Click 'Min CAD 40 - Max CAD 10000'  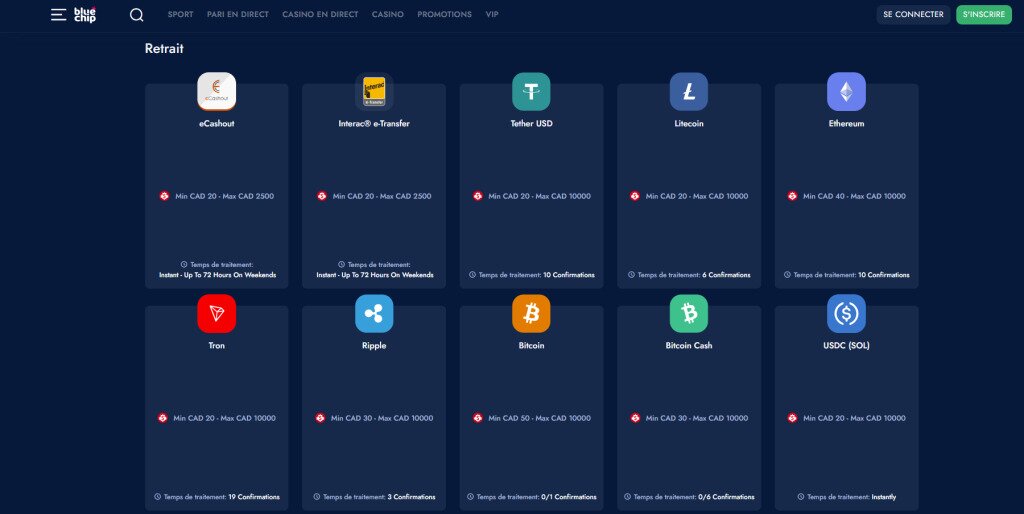click(854, 196)
